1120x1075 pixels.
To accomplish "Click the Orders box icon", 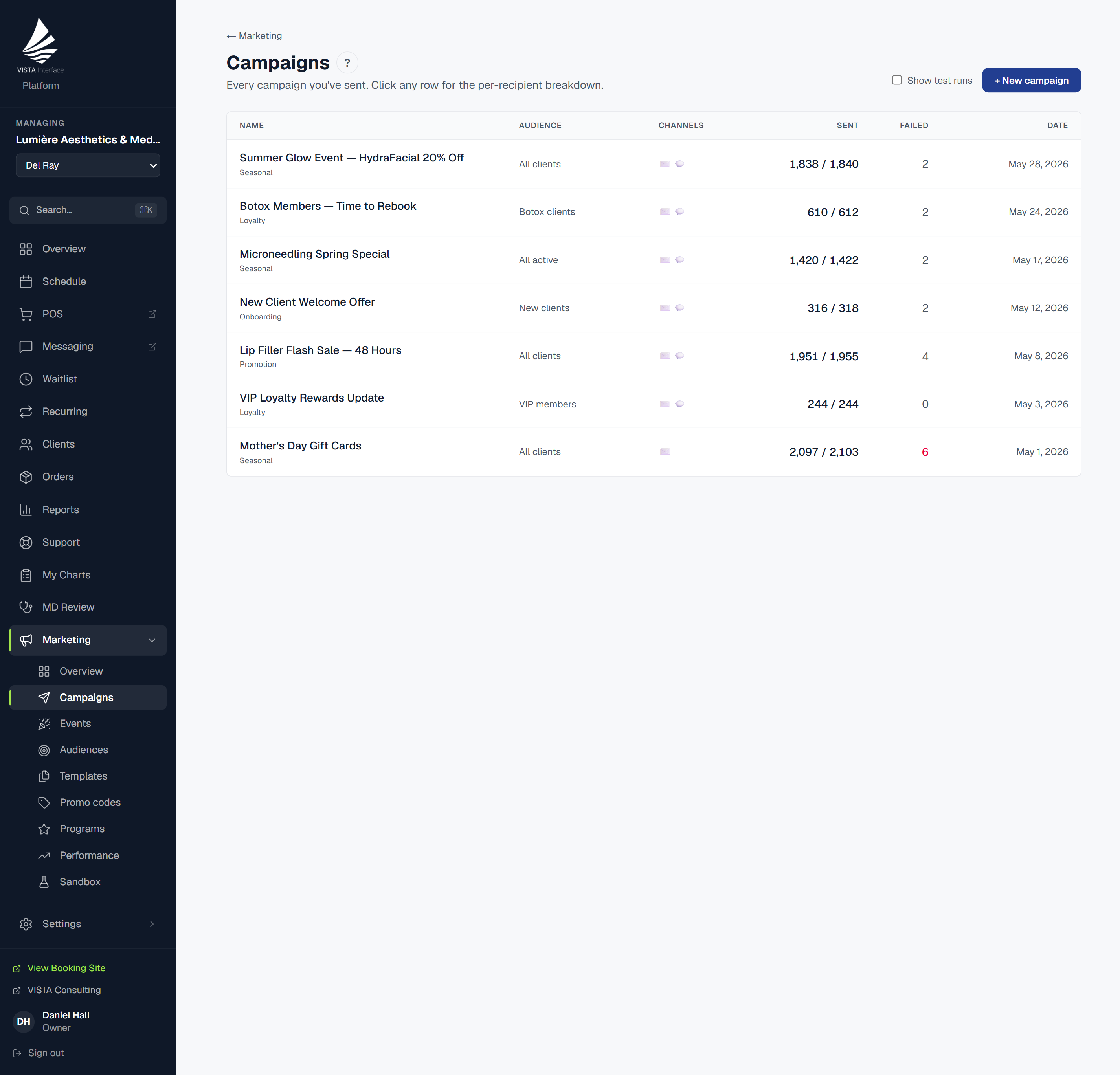I will point(26,477).
